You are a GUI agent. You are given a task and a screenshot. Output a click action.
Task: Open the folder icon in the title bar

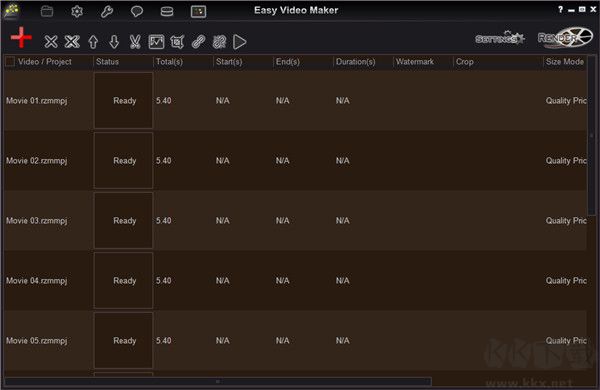tap(47, 11)
